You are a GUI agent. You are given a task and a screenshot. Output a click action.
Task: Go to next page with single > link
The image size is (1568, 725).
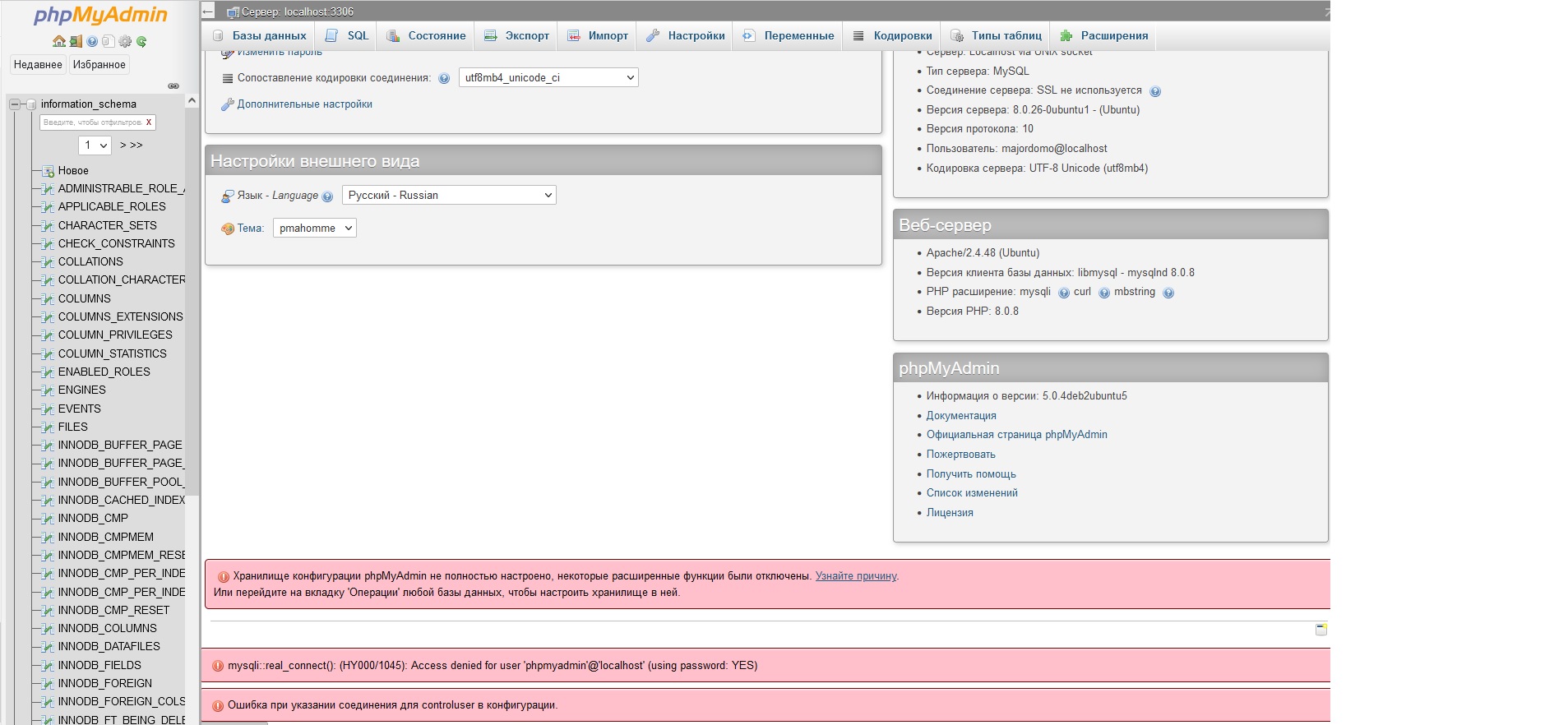pos(123,145)
